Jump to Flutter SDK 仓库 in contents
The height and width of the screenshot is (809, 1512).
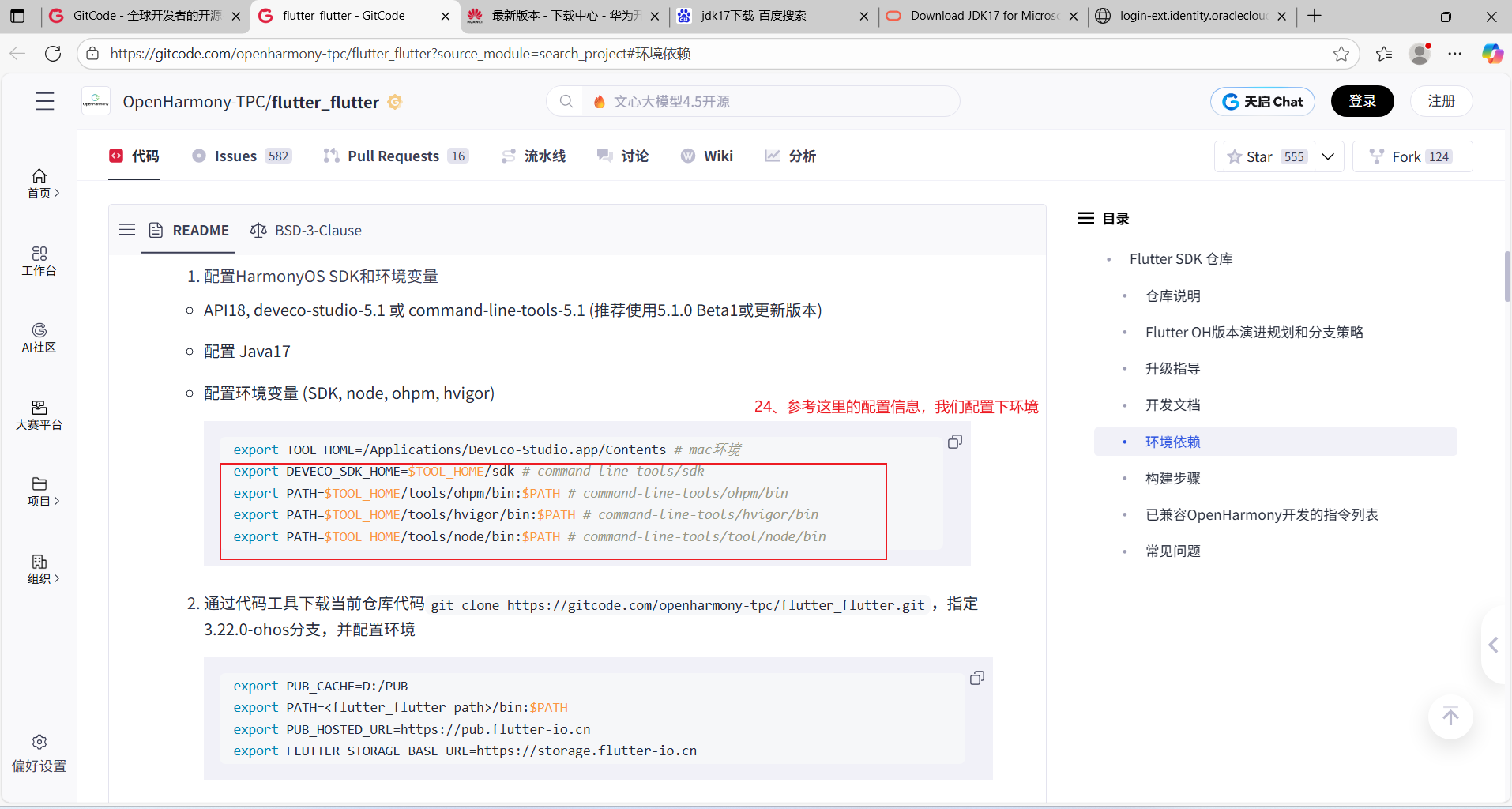pyautogui.click(x=1181, y=259)
